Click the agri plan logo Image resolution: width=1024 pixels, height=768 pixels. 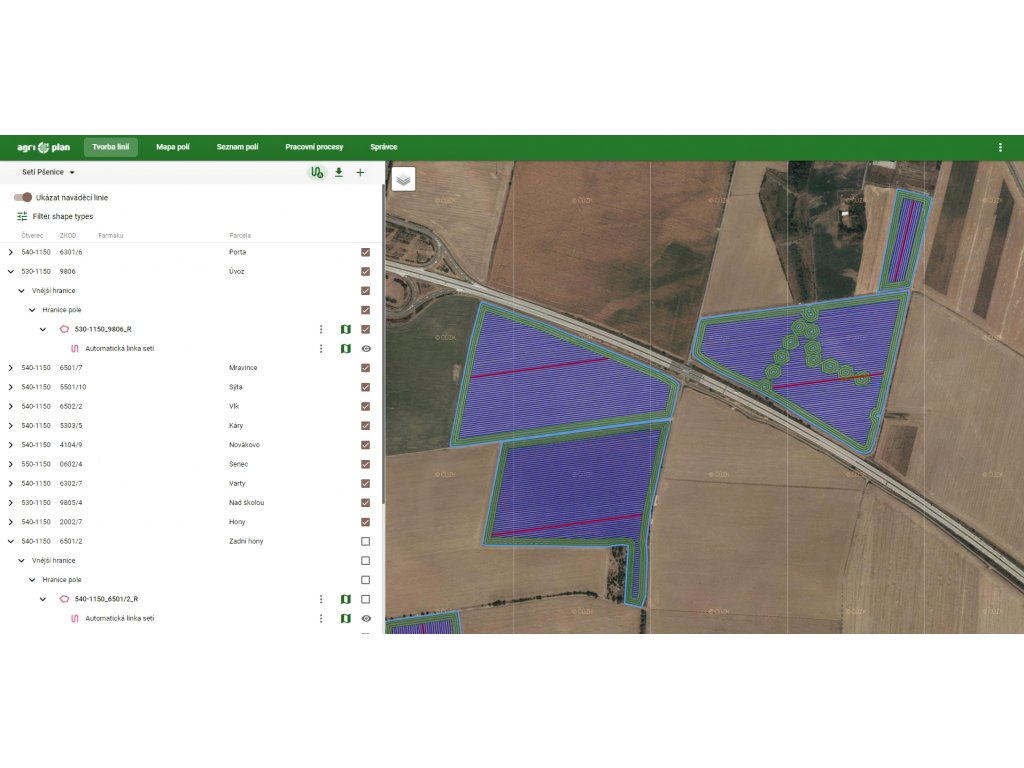coord(43,147)
